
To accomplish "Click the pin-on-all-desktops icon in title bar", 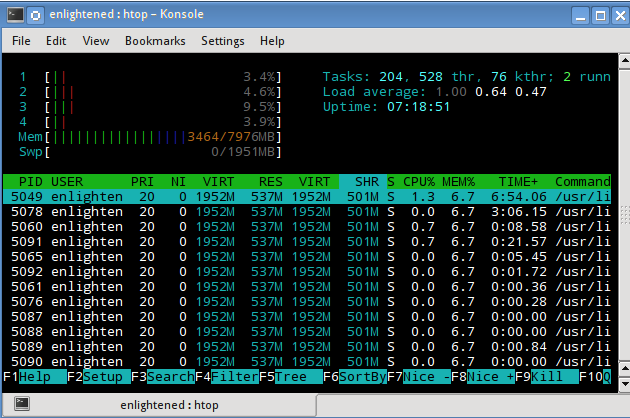I will click(35, 15).
